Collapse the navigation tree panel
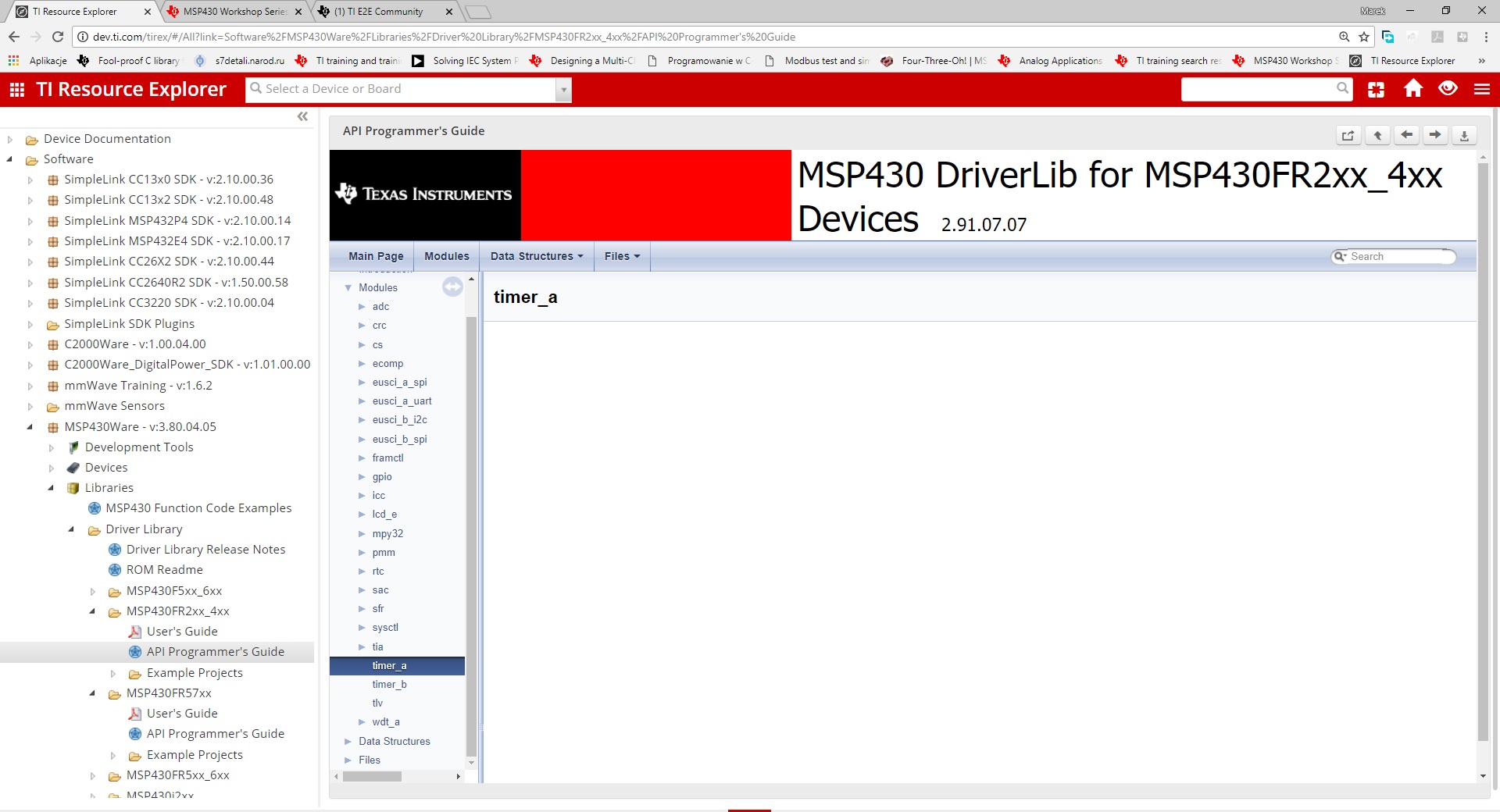Viewport: 1500px width, 812px height. coord(302,116)
